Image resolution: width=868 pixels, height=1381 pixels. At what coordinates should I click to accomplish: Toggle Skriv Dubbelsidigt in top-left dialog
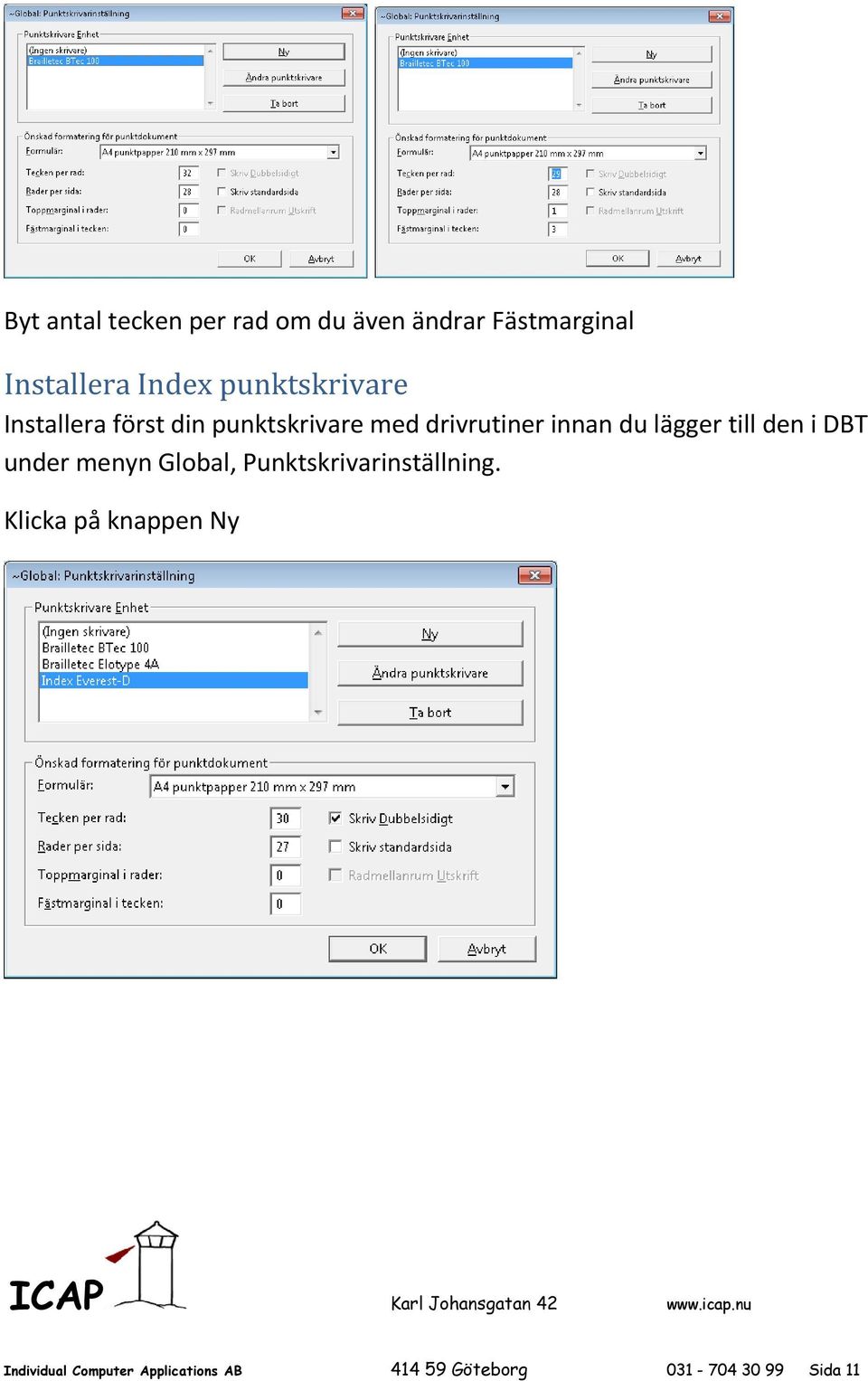click(x=222, y=173)
